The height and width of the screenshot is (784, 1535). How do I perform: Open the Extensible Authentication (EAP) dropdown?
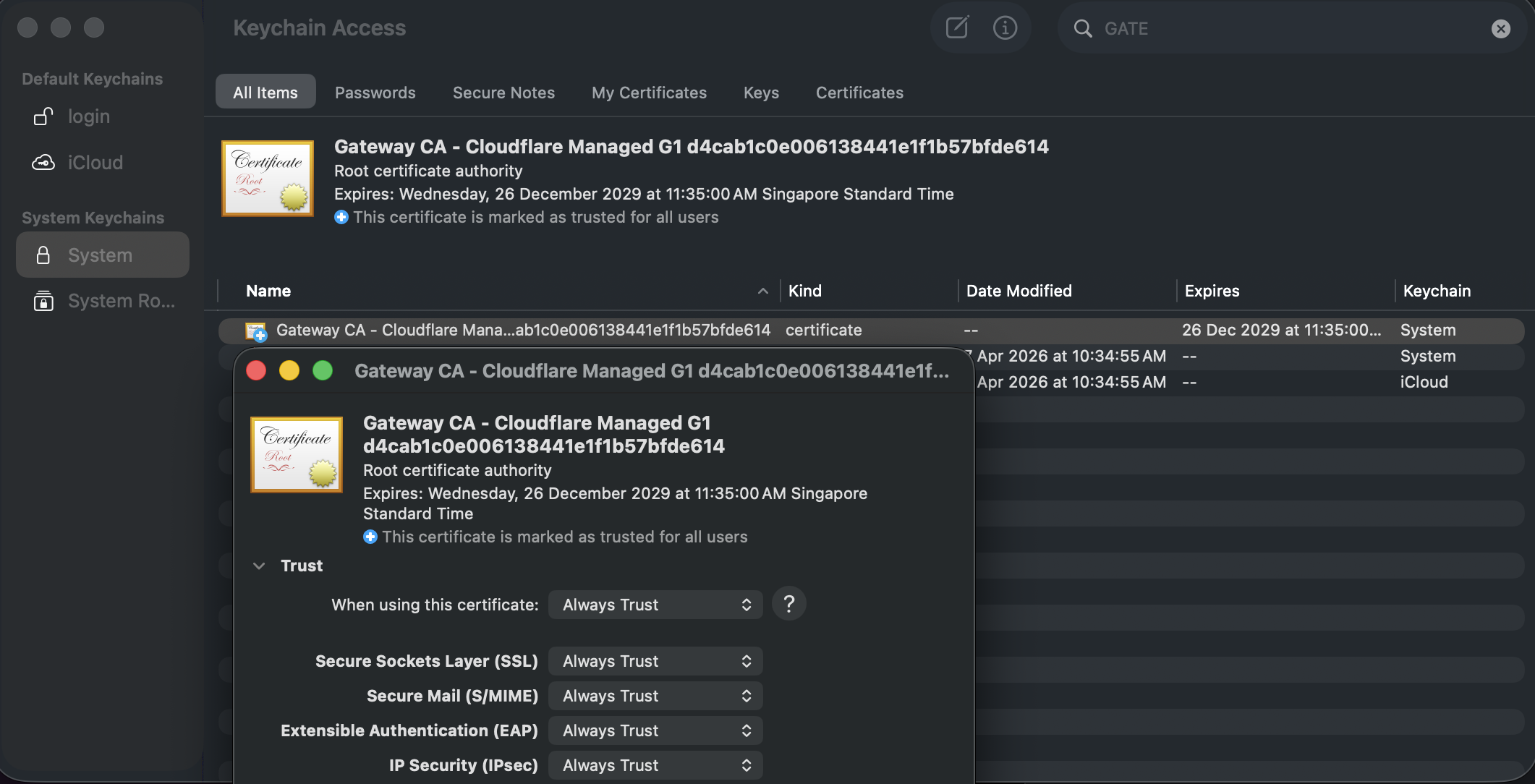click(x=655, y=730)
